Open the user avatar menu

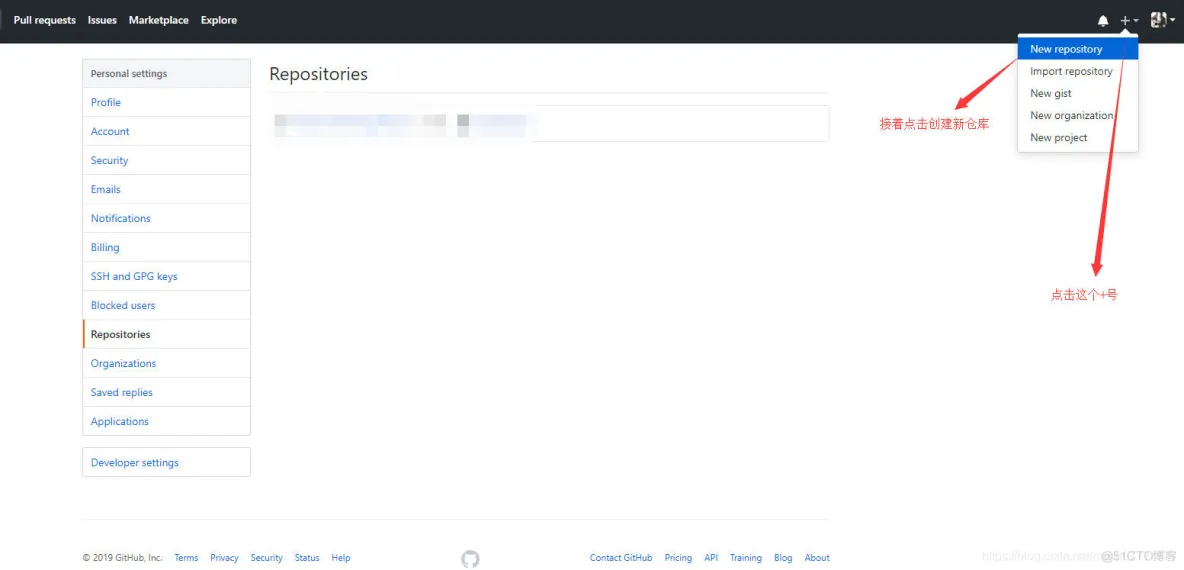click(x=1162, y=20)
